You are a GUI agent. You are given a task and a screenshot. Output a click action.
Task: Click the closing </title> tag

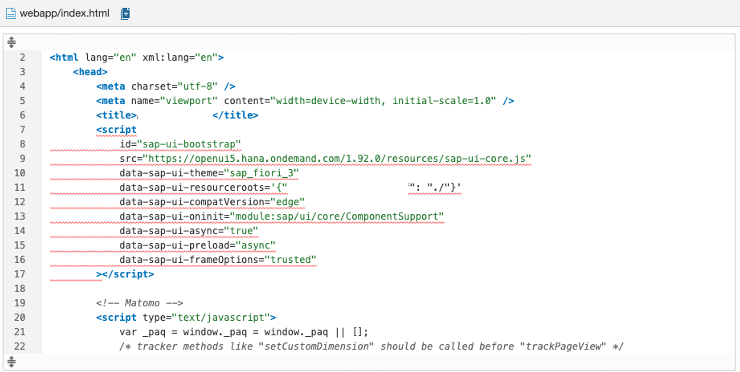235,115
